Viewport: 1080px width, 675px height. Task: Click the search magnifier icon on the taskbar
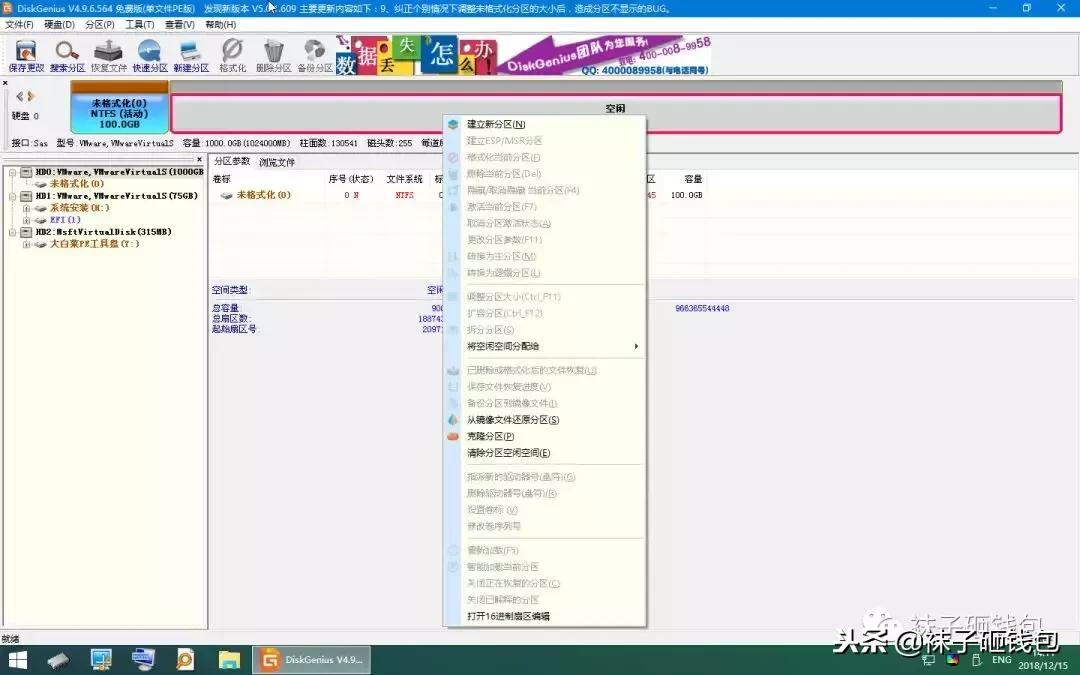[186, 659]
